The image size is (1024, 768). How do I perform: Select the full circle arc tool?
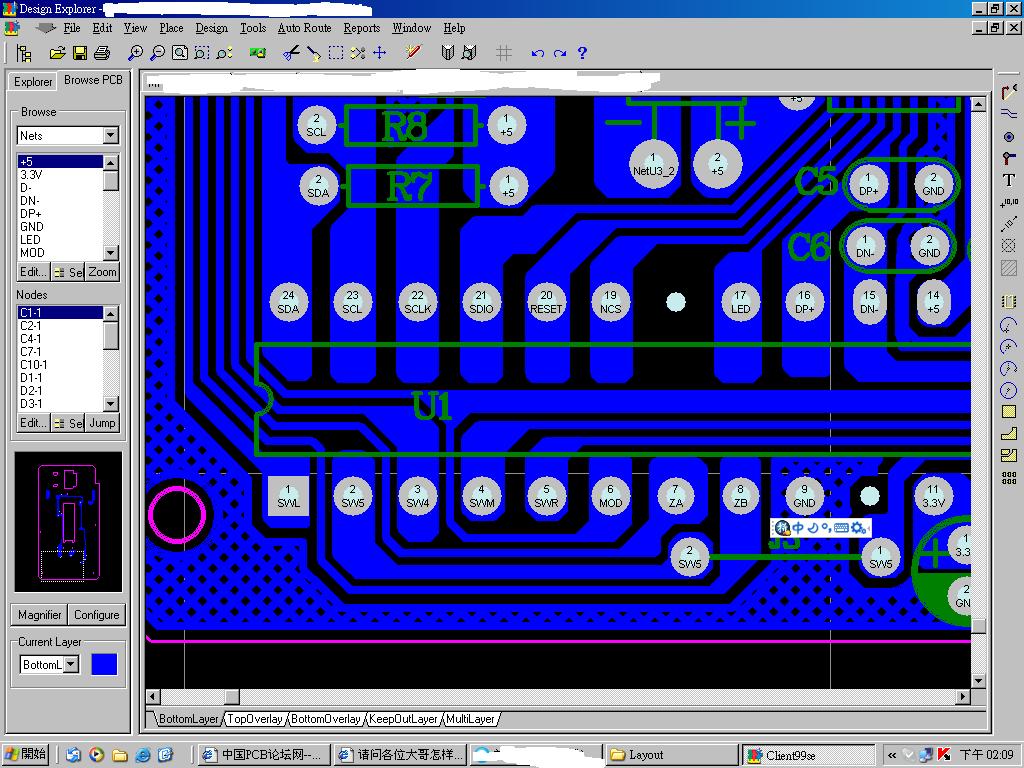coord(1009,390)
